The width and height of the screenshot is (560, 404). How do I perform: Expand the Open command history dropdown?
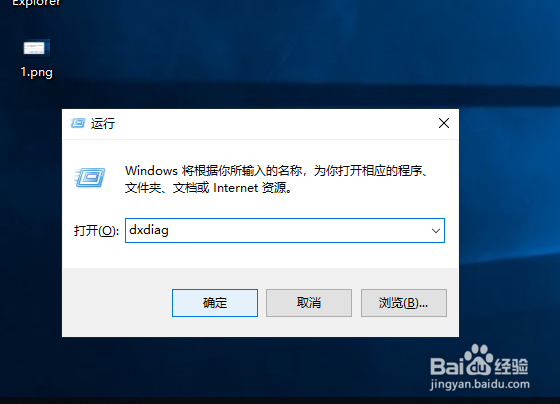click(x=436, y=231)
